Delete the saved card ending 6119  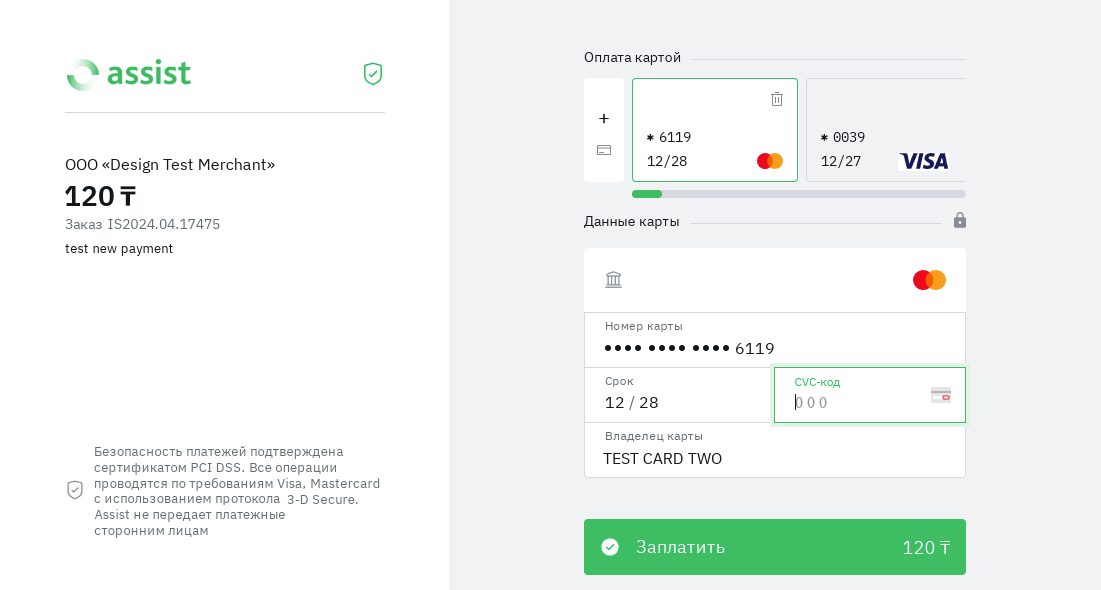click(x=777, y=99)
